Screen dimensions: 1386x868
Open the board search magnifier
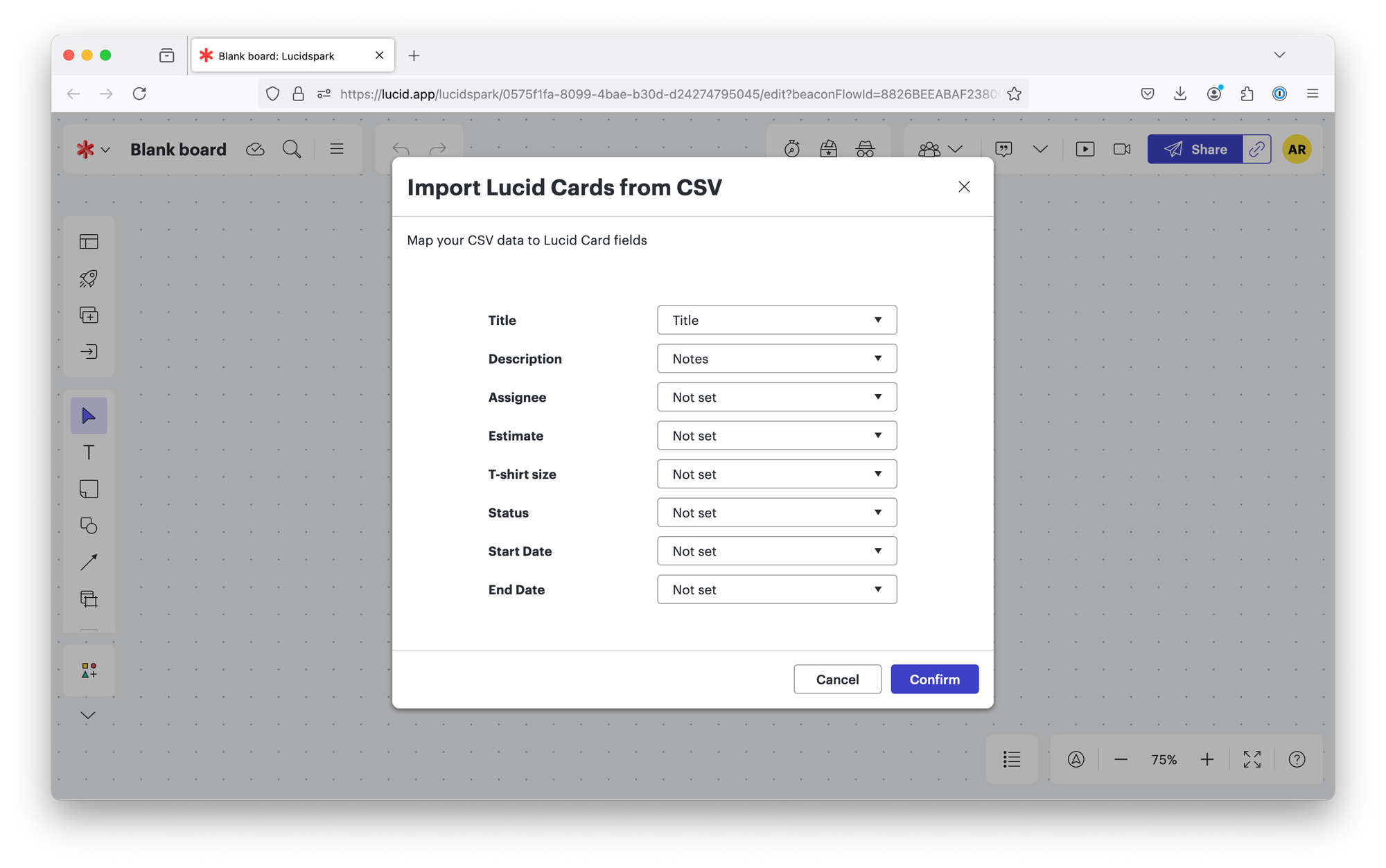click(x=292, y=149)
